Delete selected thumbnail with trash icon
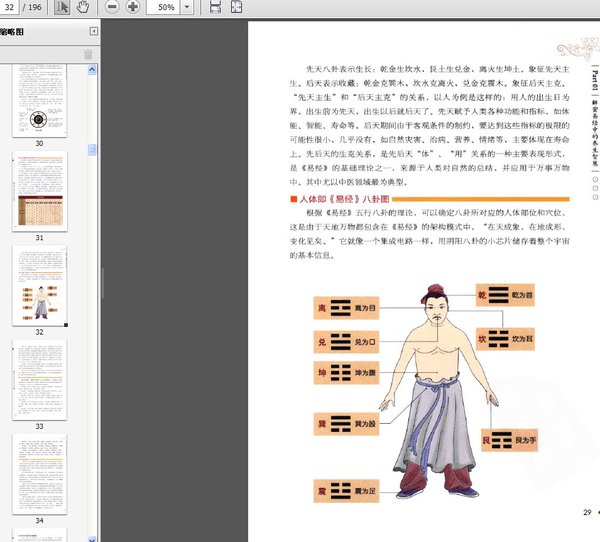The image size is (600, 542). click(88, 54)
